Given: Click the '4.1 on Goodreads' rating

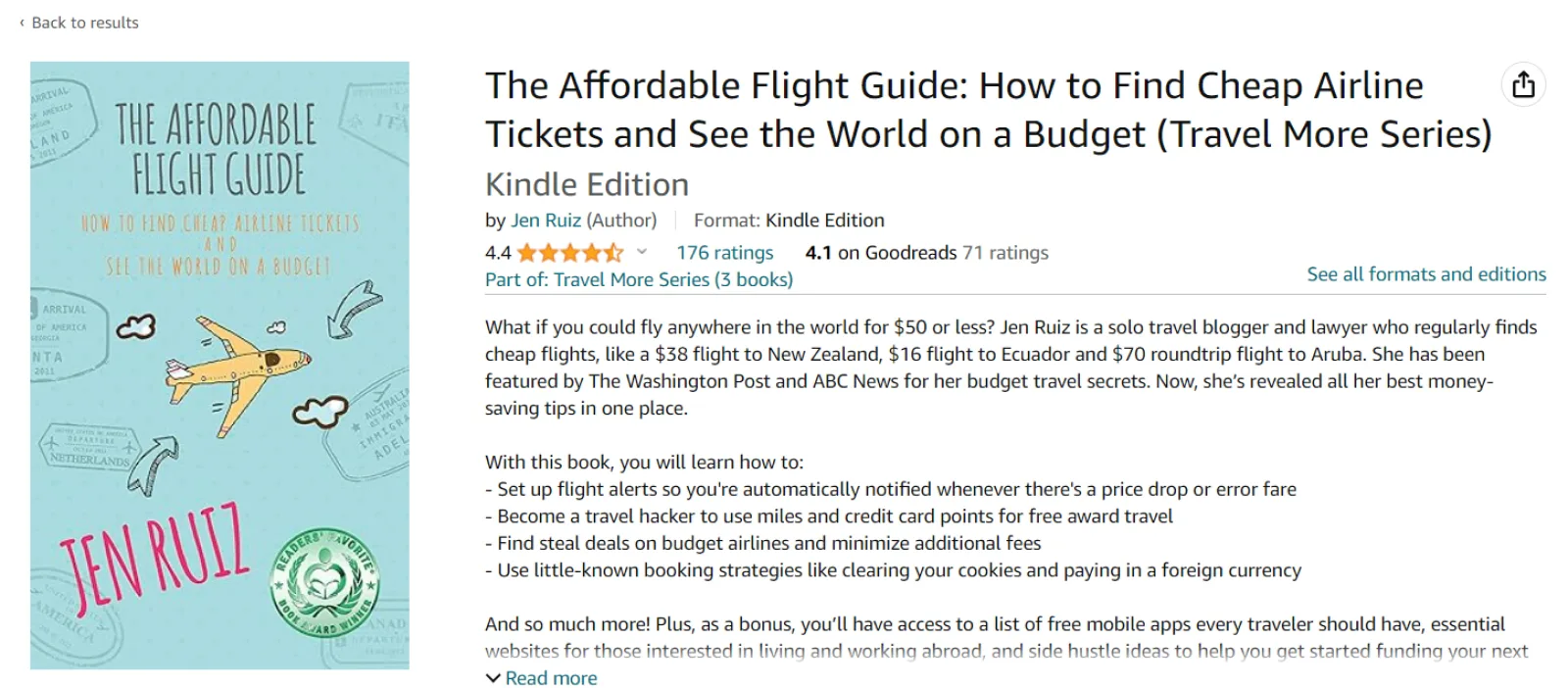Looking at the screenshot, I should click(x=880, y=253).
